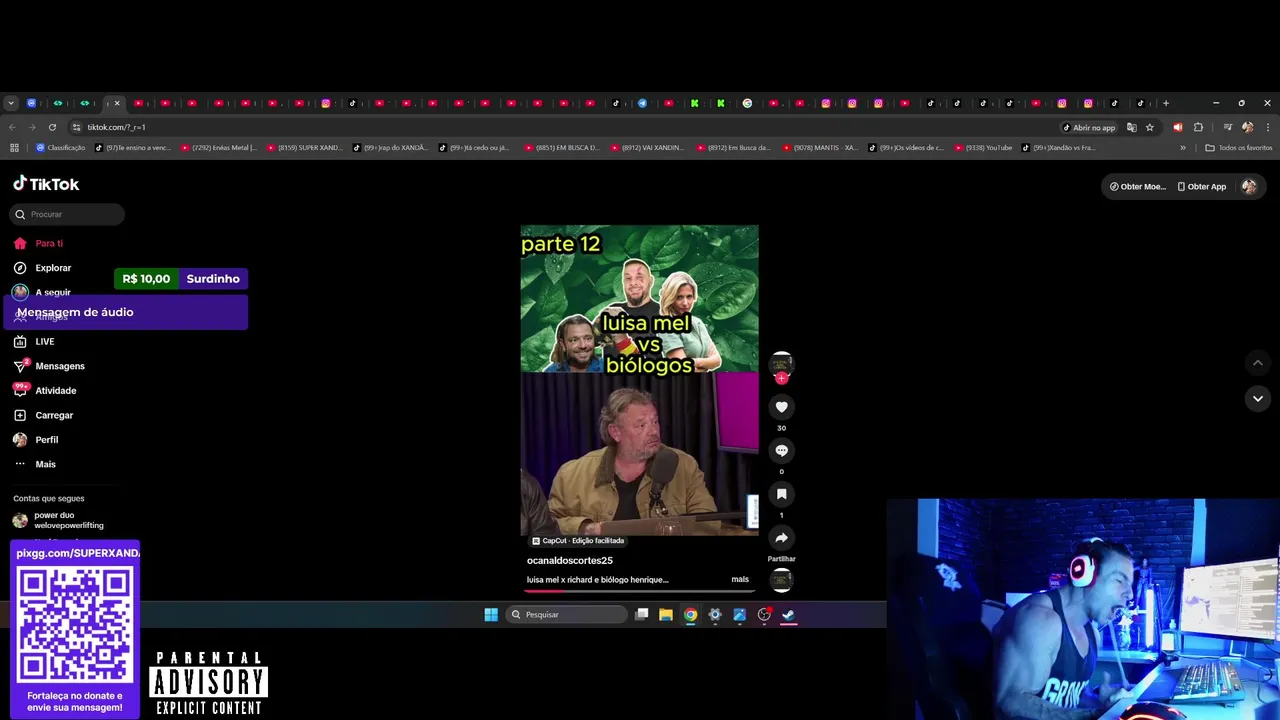The image size is (1280, 720).
Task: Open profile avatar in TikTok header
Action: (x=1249, y=186)
